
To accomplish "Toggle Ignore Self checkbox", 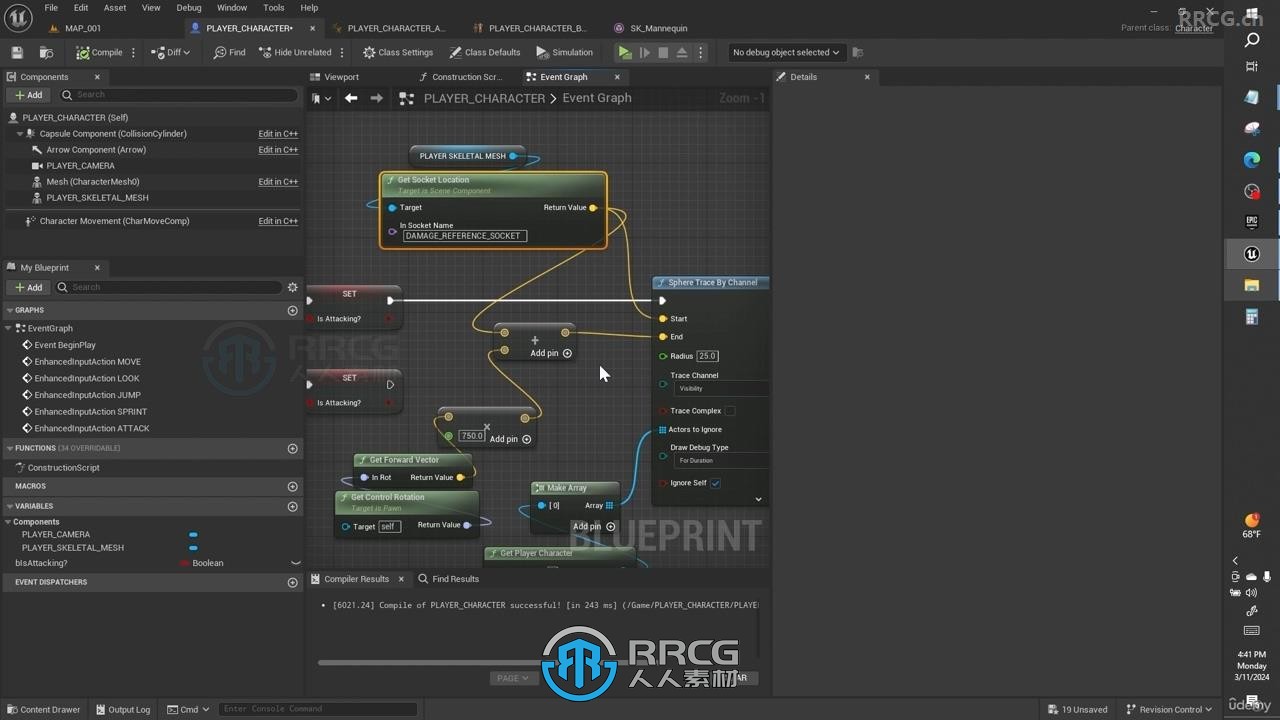I will pos(715,483).
